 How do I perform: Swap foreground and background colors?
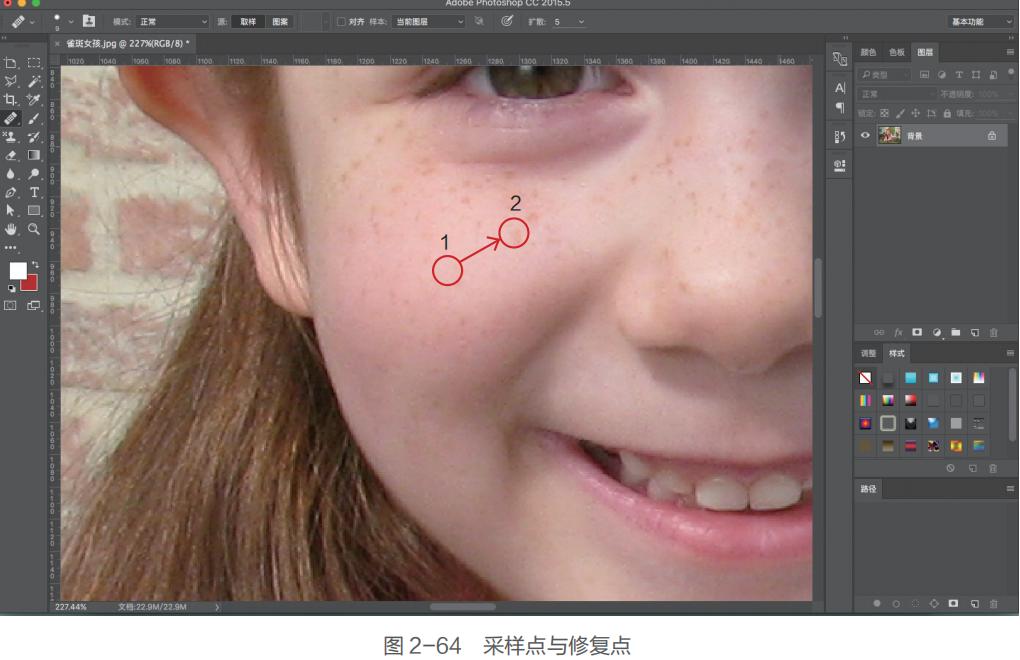pos(35,264)
